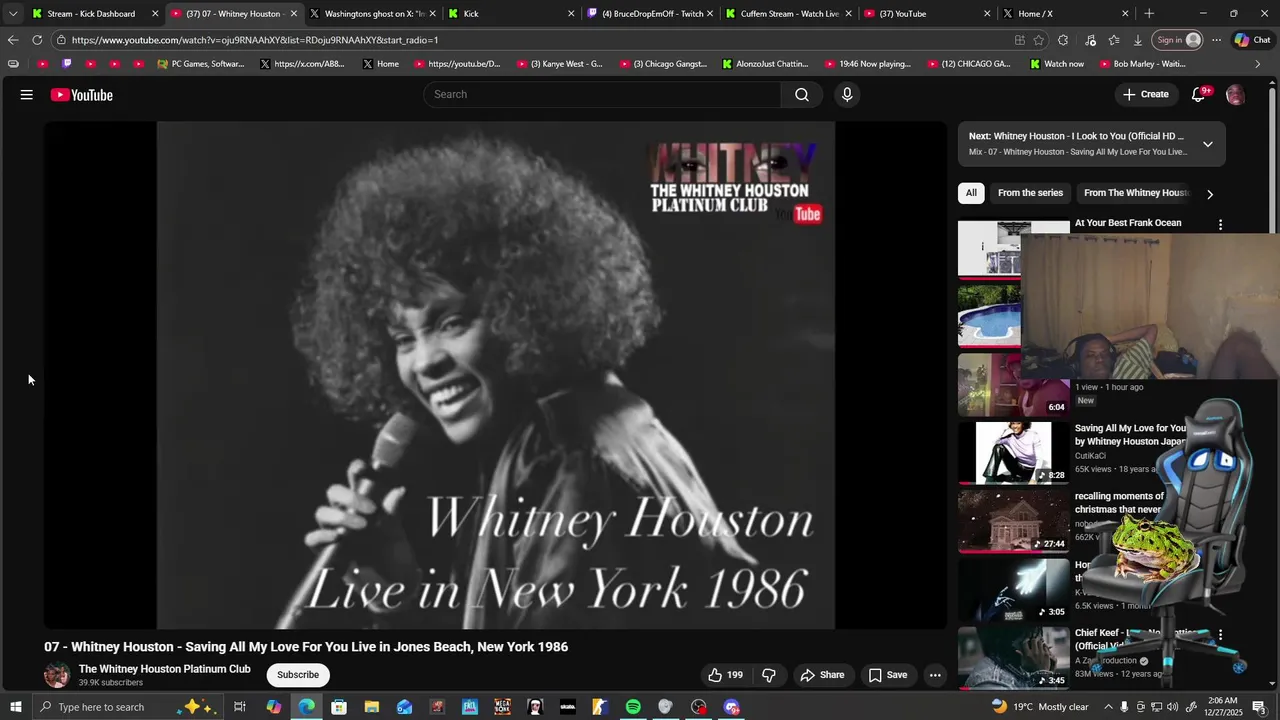
Task: Select the From The Whitney Houston chip
Action: coord(1136,193)
